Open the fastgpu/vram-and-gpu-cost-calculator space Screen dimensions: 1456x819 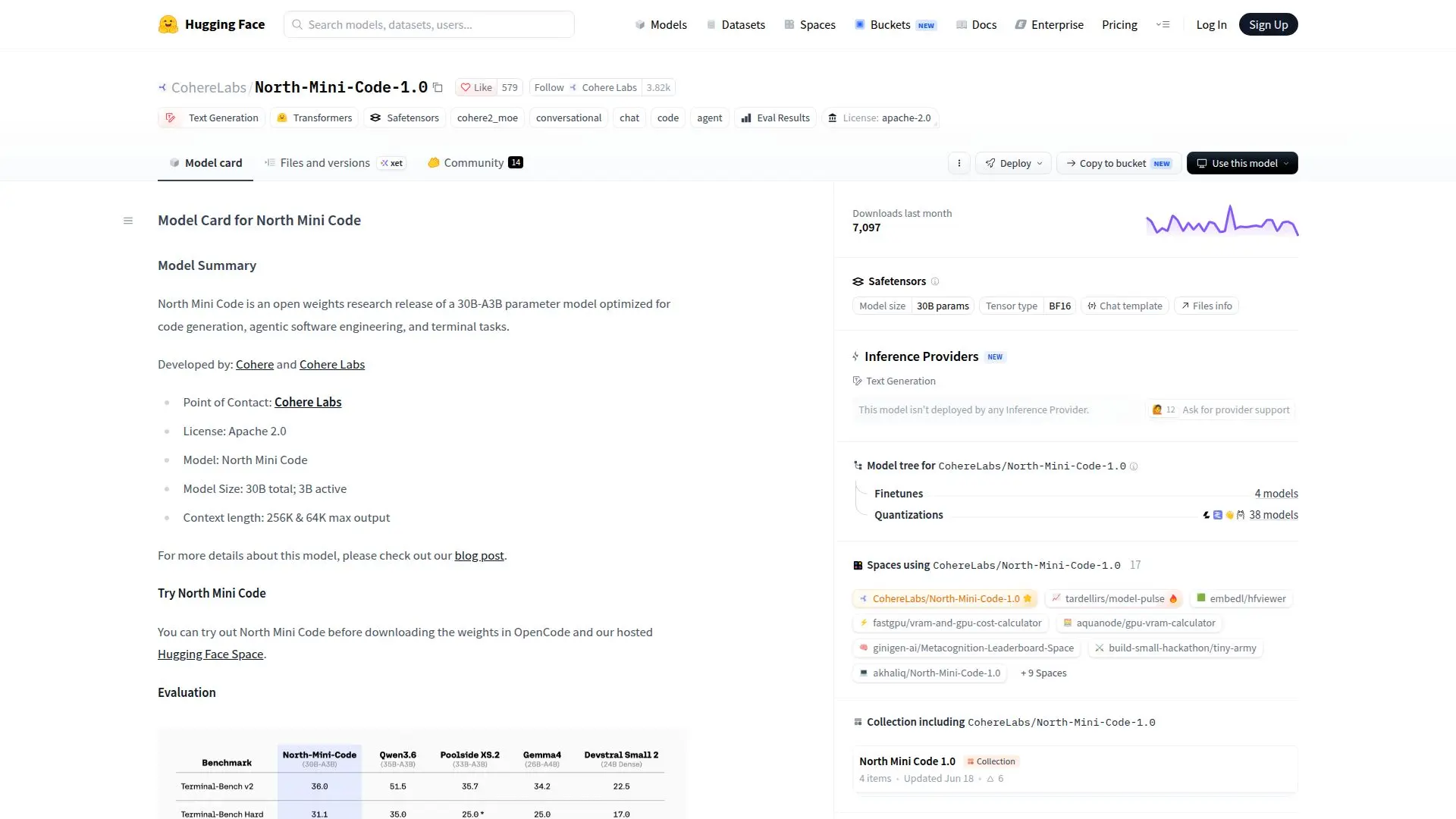(x=949, y=623)
